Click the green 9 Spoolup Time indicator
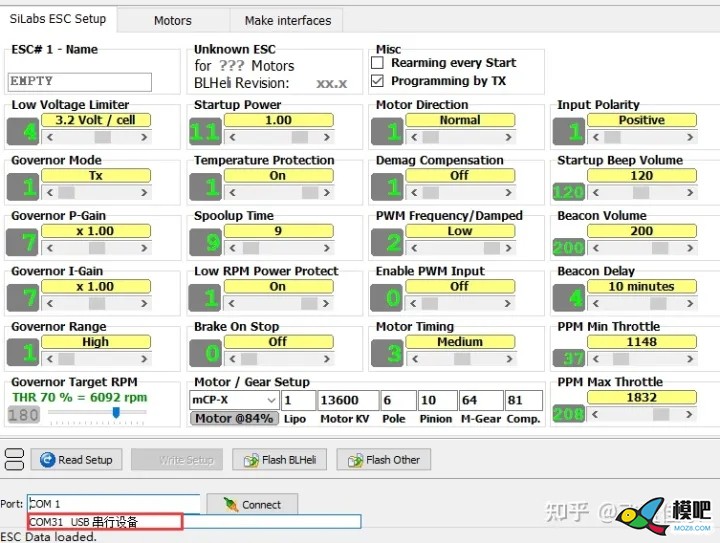This screenshot has height=543, width=720. 205,242
